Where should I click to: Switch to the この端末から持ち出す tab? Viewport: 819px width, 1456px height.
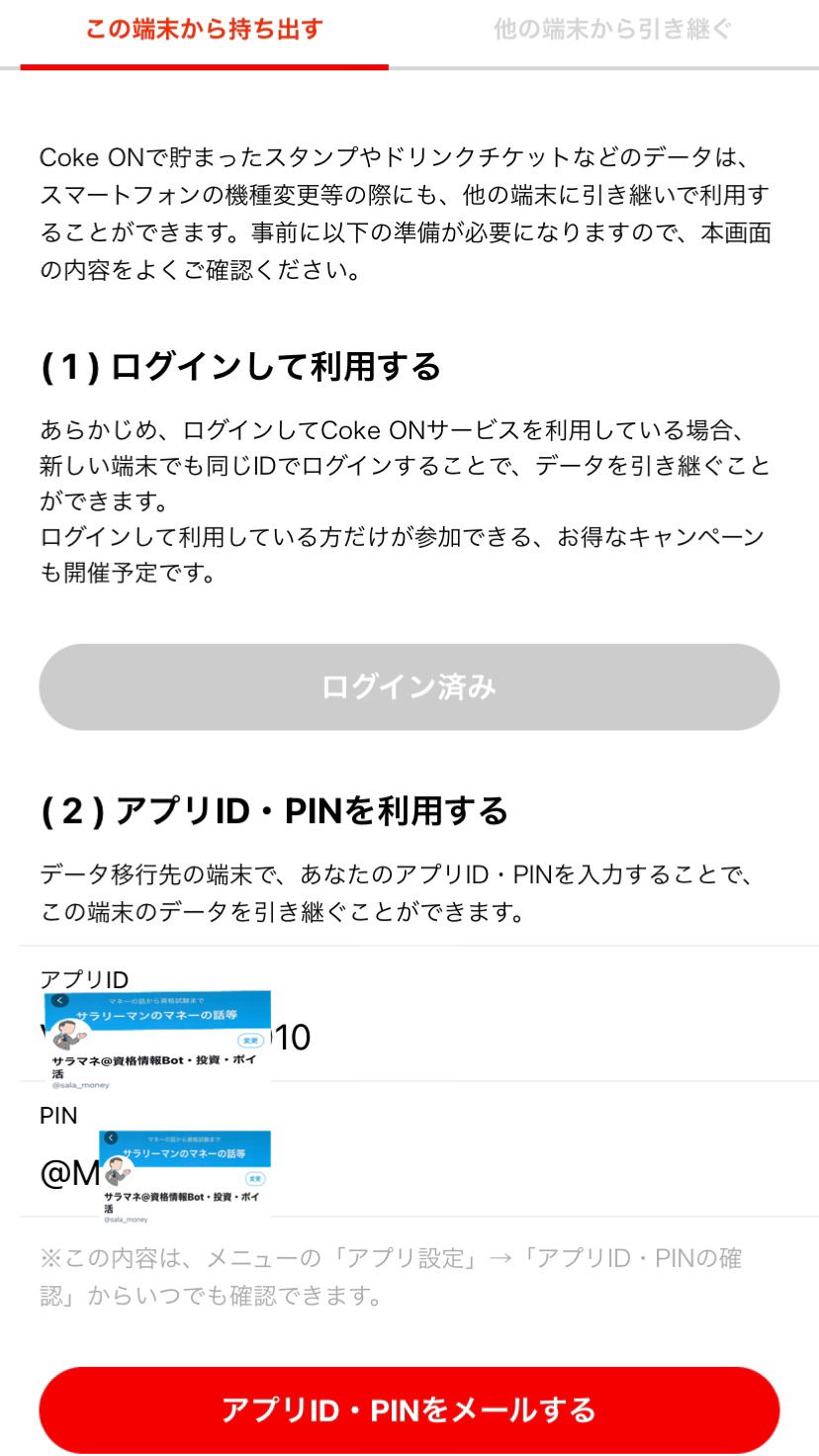(204, 30)
